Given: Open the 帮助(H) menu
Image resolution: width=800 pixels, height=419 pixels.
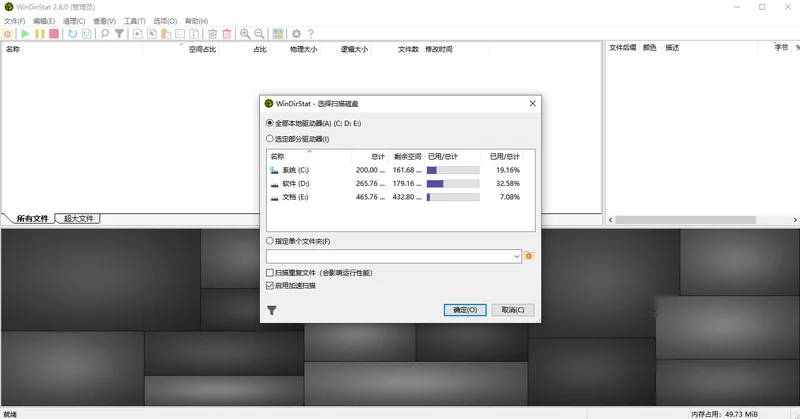Looking at the screenshot, I should tap(196, 21).
